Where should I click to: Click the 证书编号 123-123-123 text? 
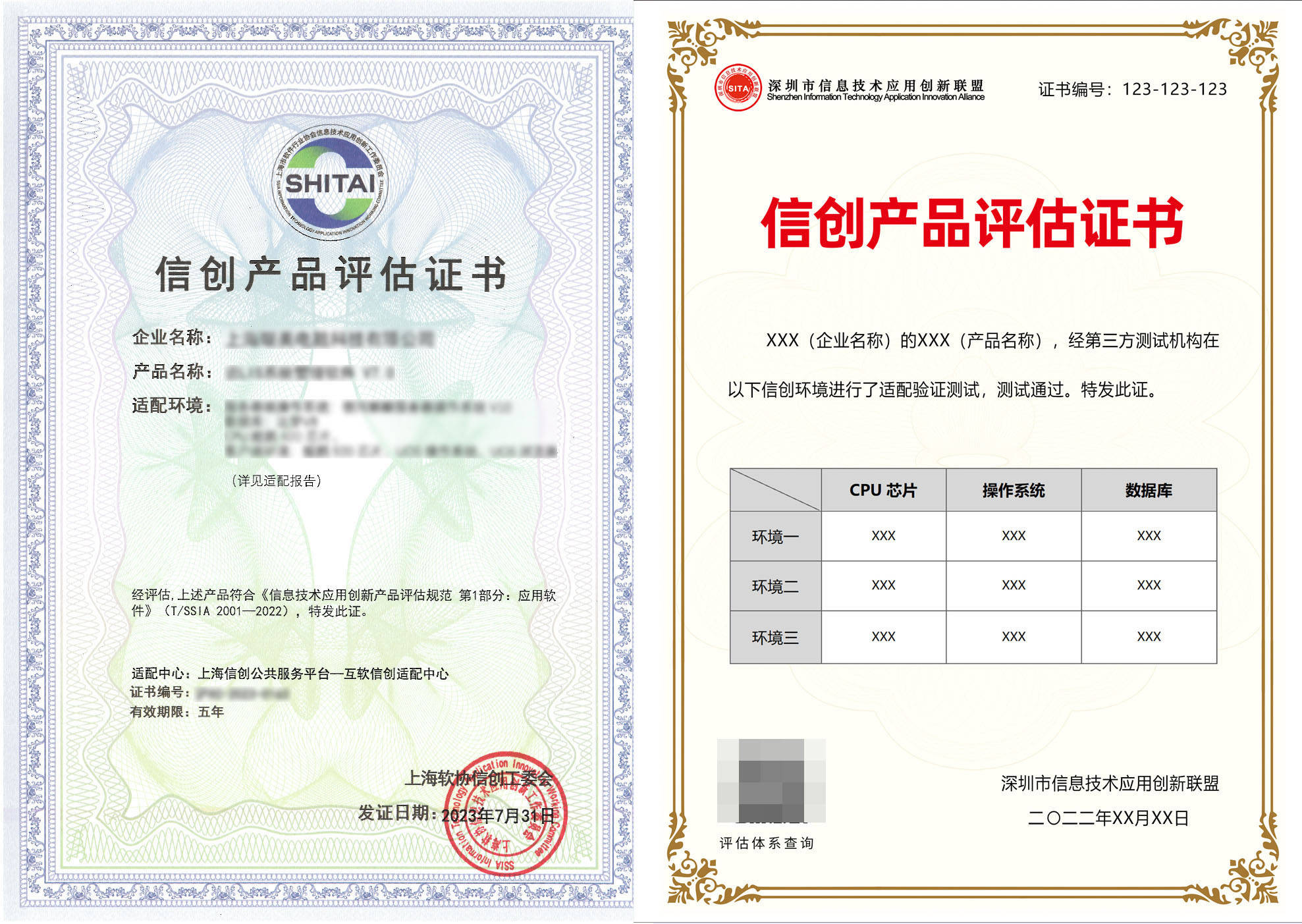click(x=1132, y=89)
